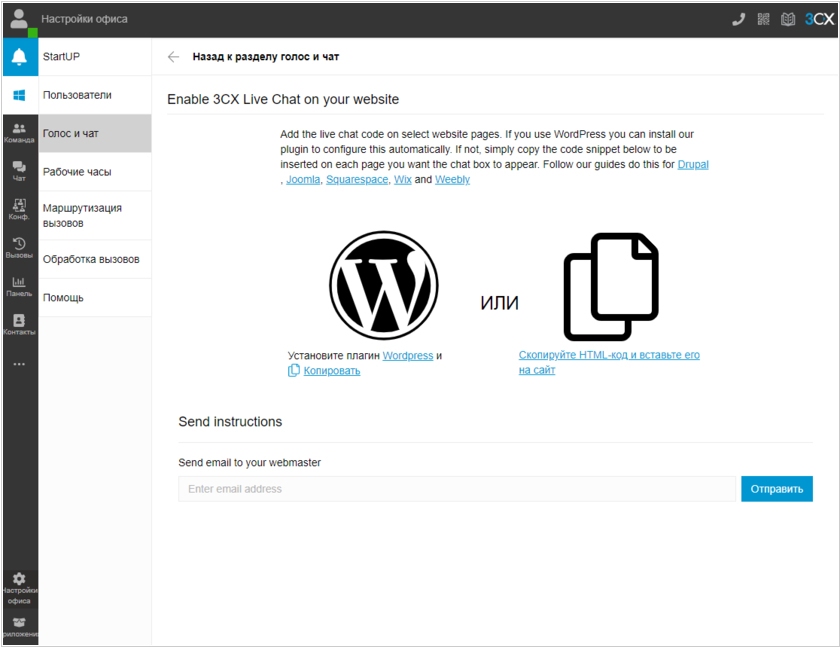Click Скопируйте HTML-код link

[609, 362]
